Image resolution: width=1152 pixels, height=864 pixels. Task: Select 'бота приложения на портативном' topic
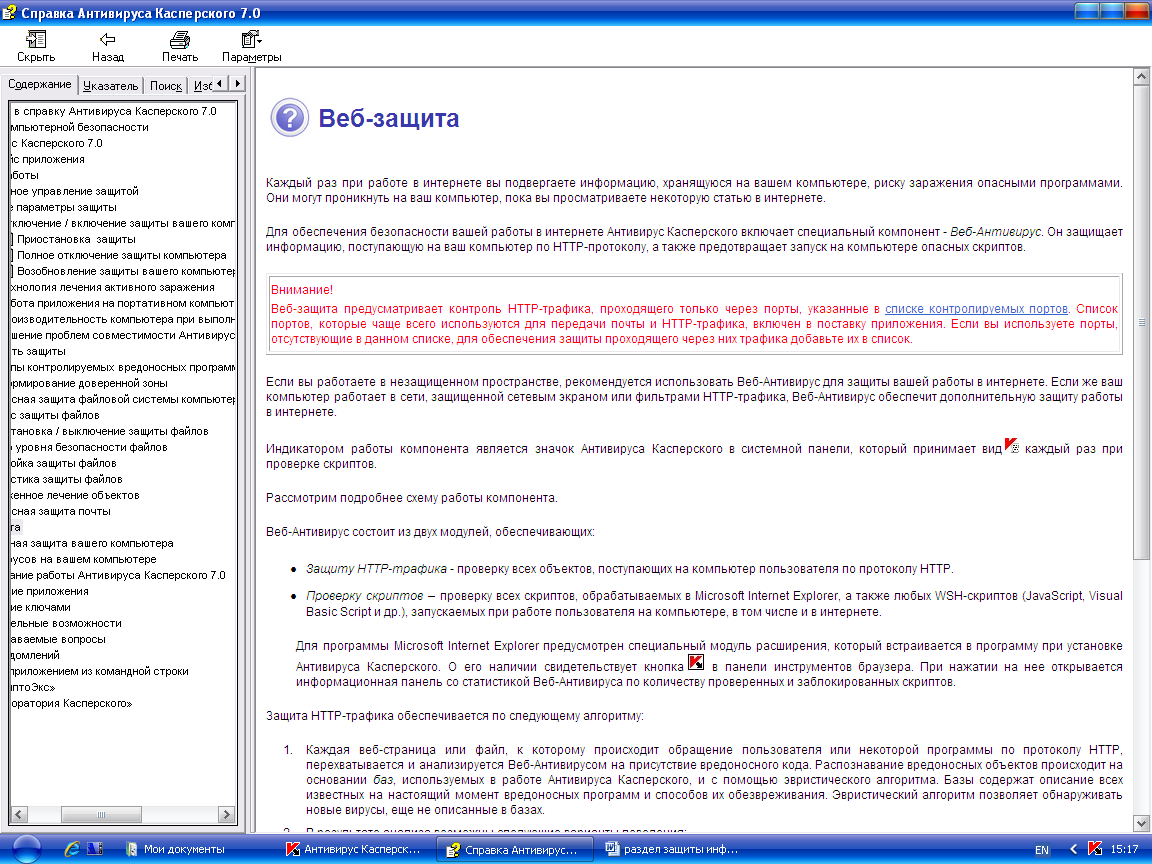[x=123, y=303]
